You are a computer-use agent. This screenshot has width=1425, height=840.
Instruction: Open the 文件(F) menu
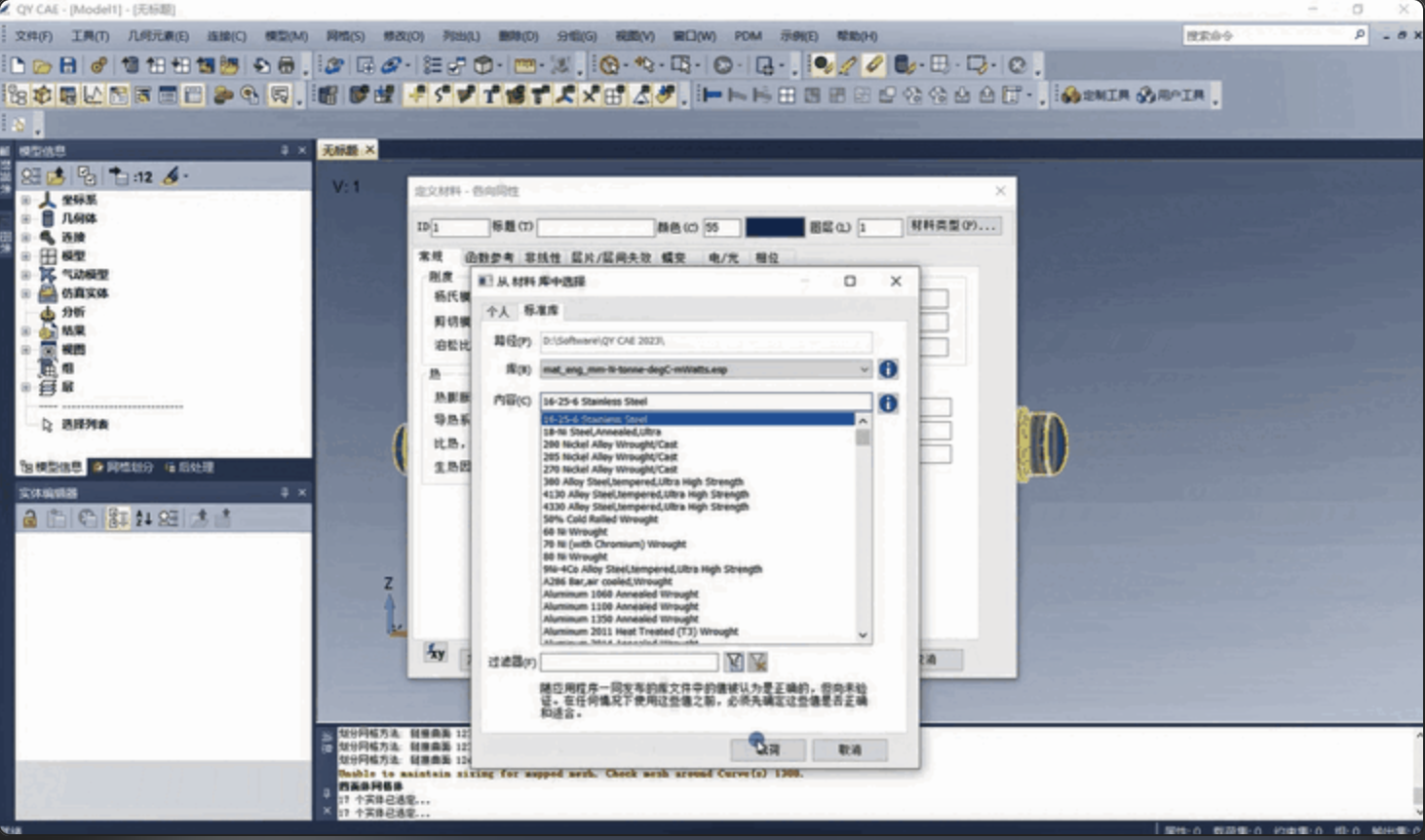pos(33,35)
